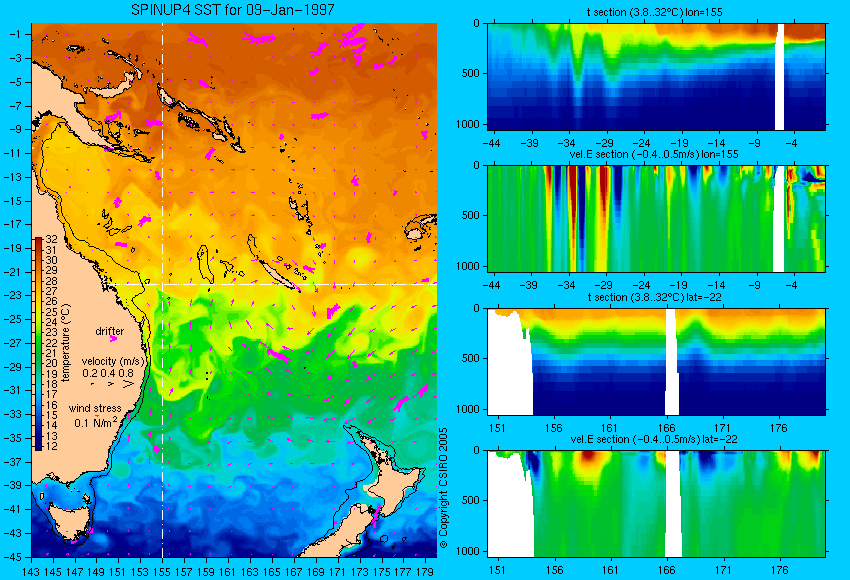Screen dimensions: 850x580
Task: Click the '0.2 0.4 0.8' velocity scale values
Action: (x=108, y=373)
